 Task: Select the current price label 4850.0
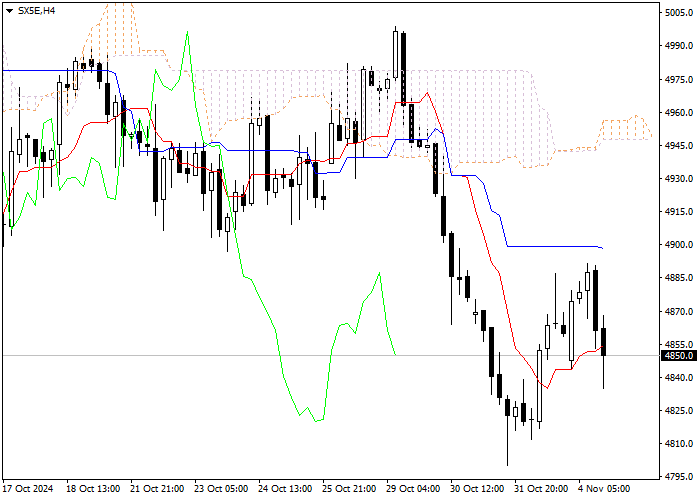(679, 356)
